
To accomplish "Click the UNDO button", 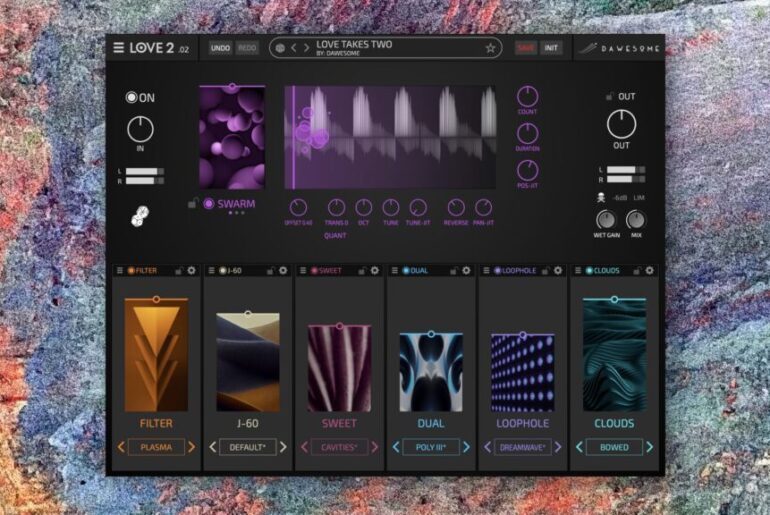I will tap(220, 48).
